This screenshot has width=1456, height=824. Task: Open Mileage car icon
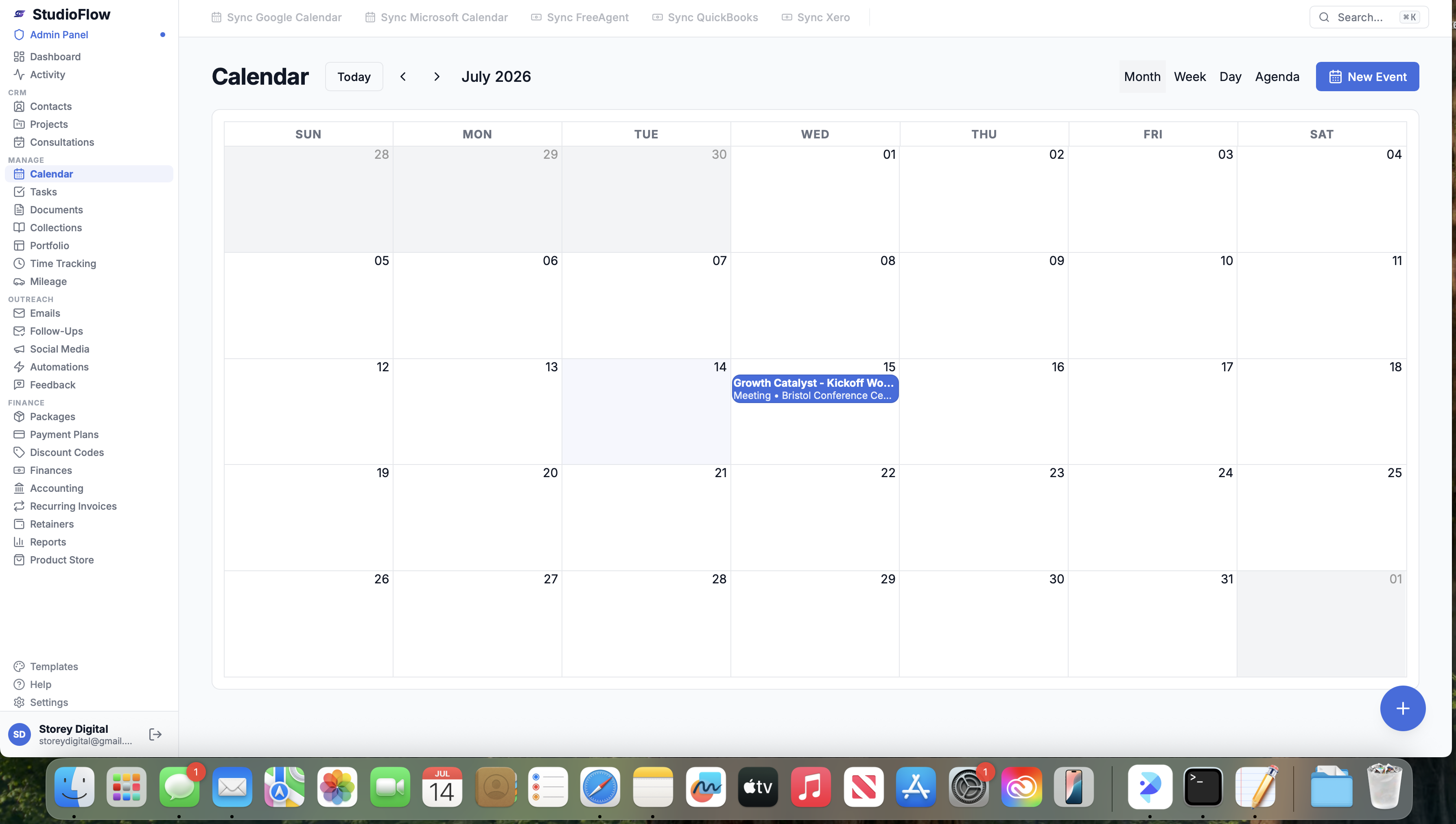(x=19, y=282)
